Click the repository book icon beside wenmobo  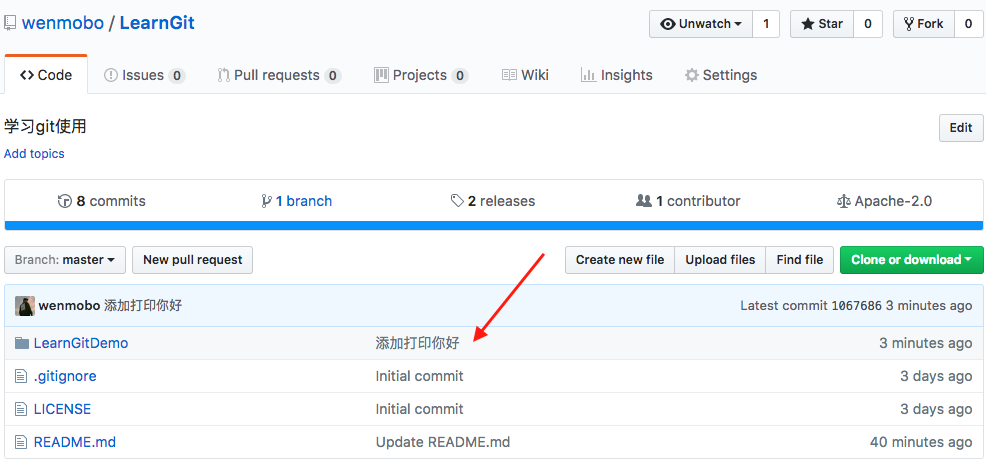pos(9,23)
